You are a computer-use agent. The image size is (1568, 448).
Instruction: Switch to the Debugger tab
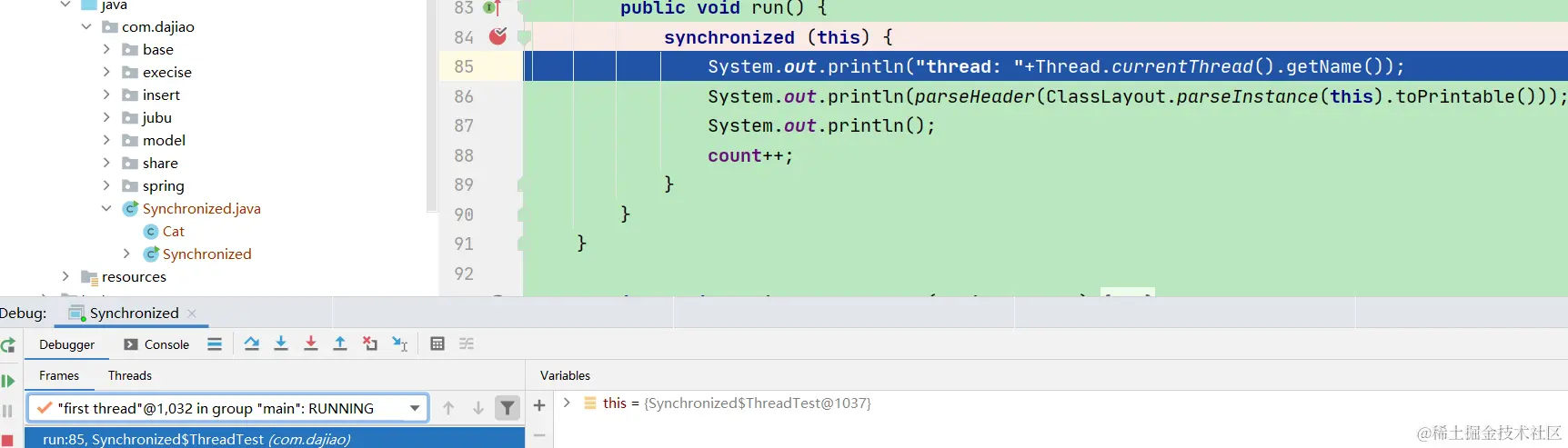pyautogui.click(x=66, y=344)
